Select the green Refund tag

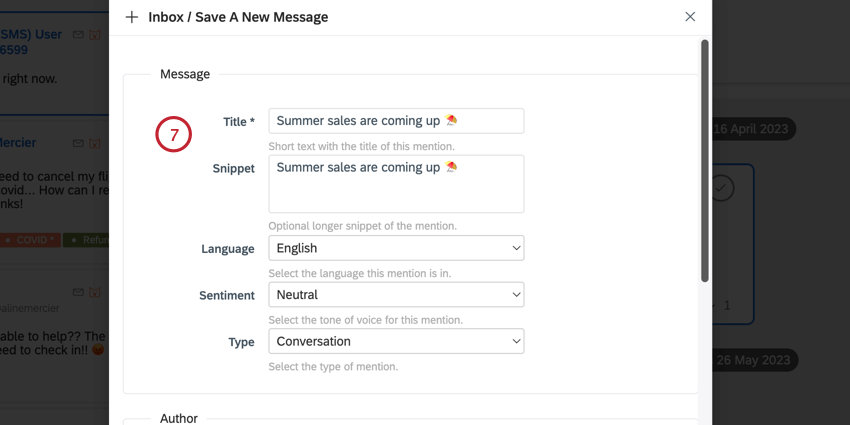(86, 240)
